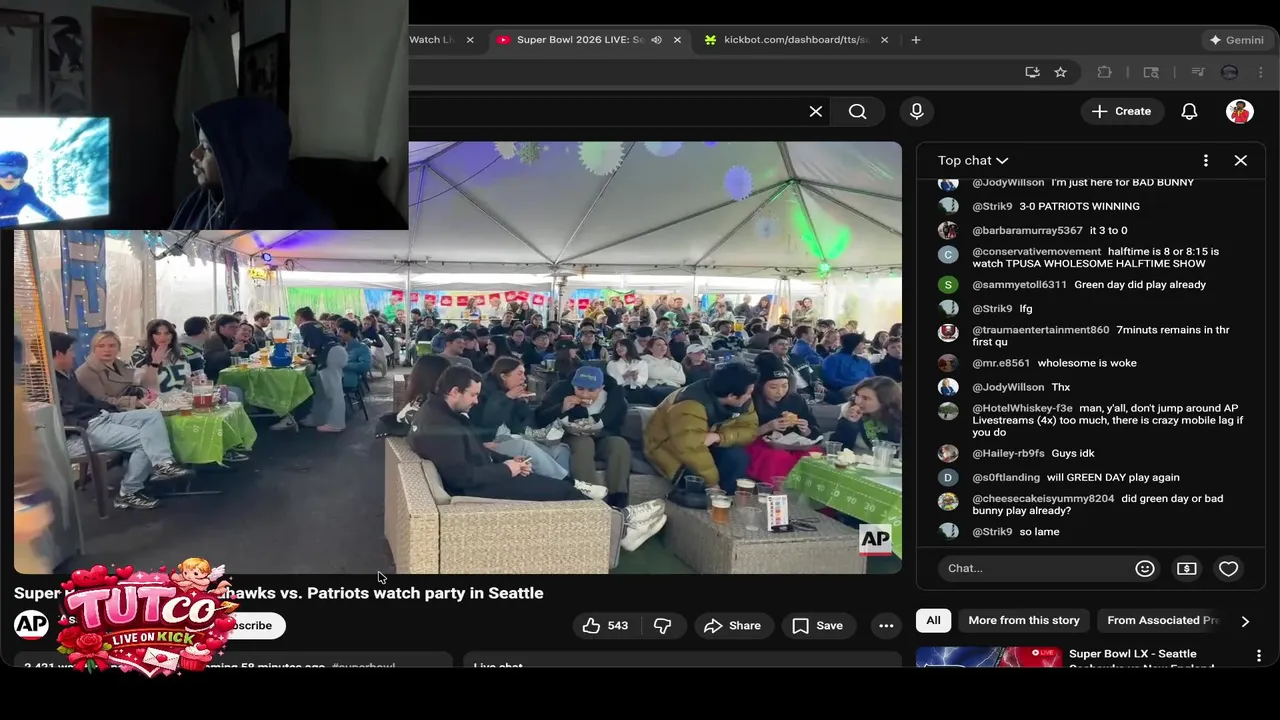Send a heart reaction in chat

click(1229, 568)
